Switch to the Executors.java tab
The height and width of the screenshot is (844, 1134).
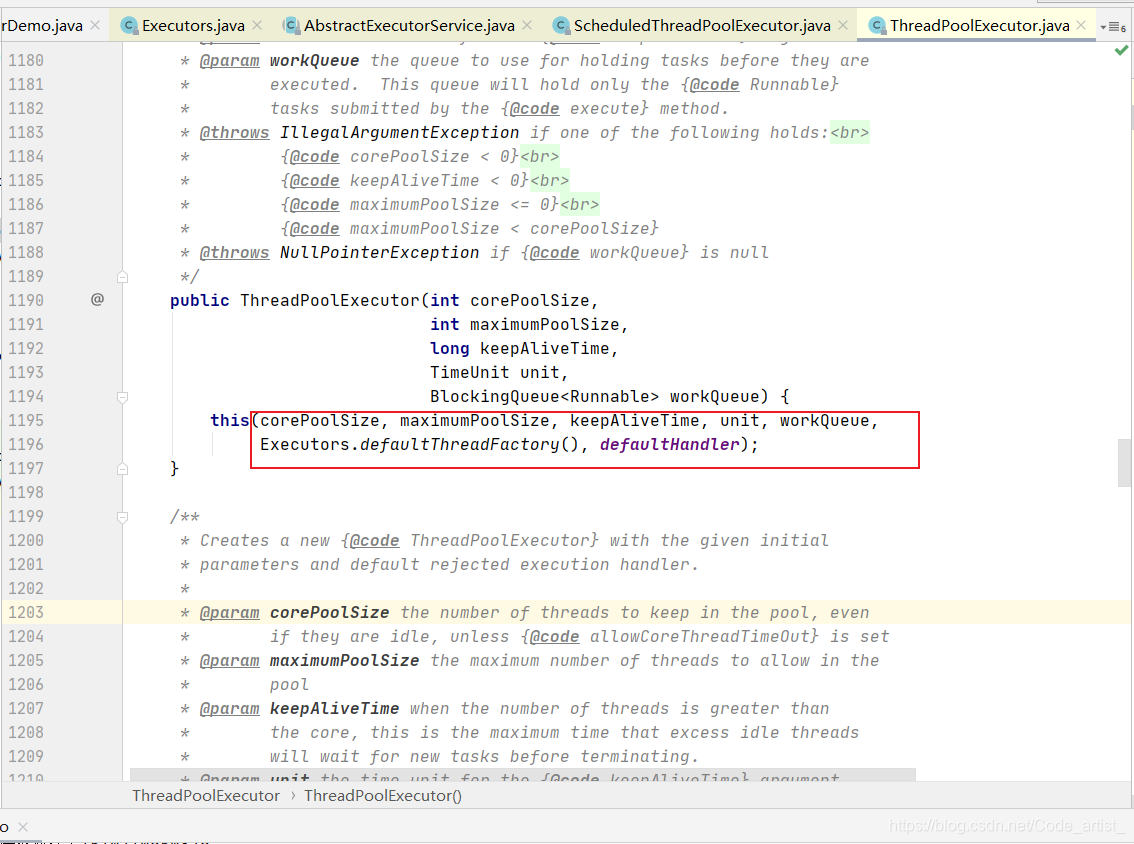193,26
